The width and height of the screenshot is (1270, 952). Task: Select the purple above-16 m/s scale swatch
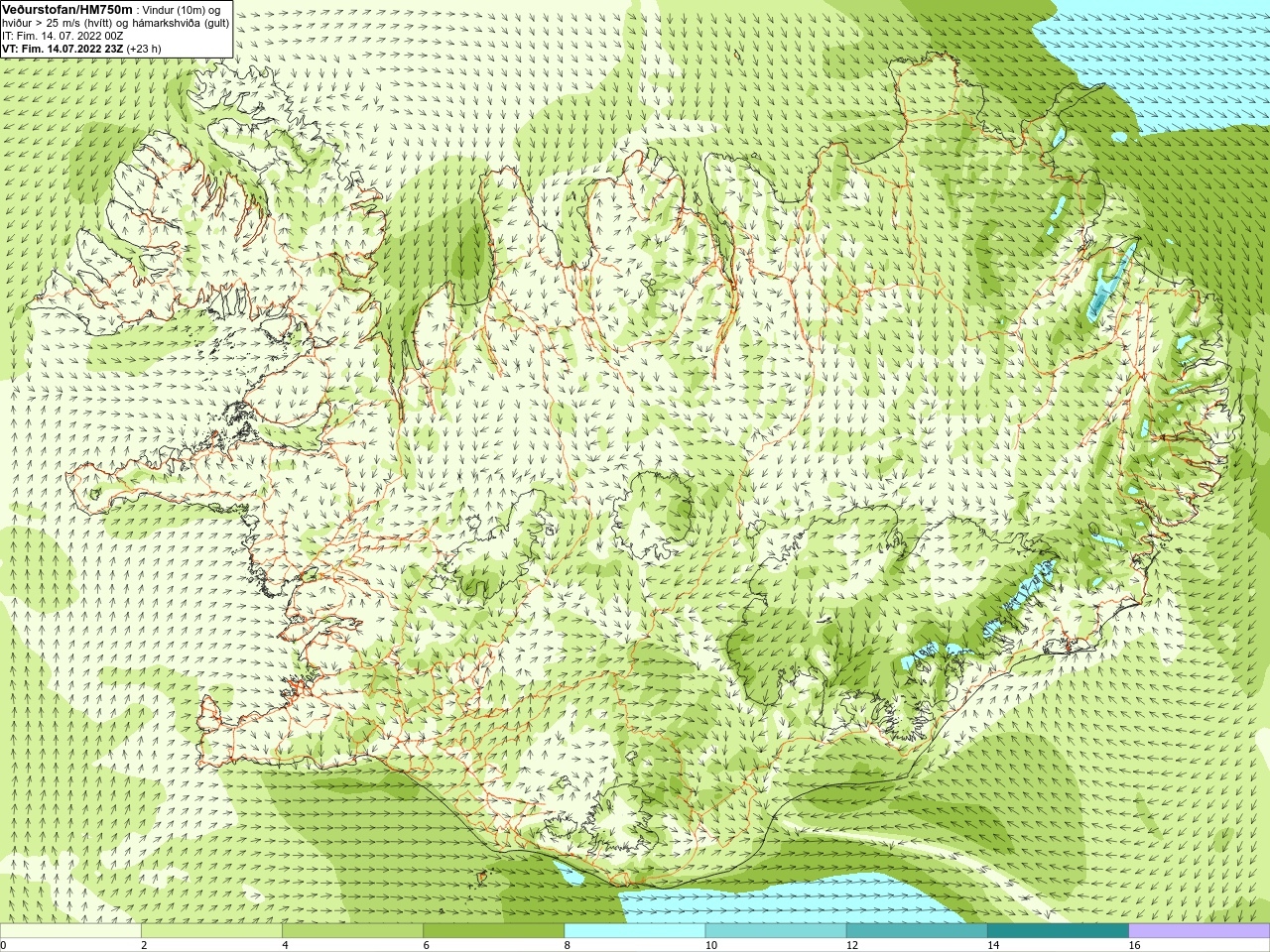point(1200,930)
